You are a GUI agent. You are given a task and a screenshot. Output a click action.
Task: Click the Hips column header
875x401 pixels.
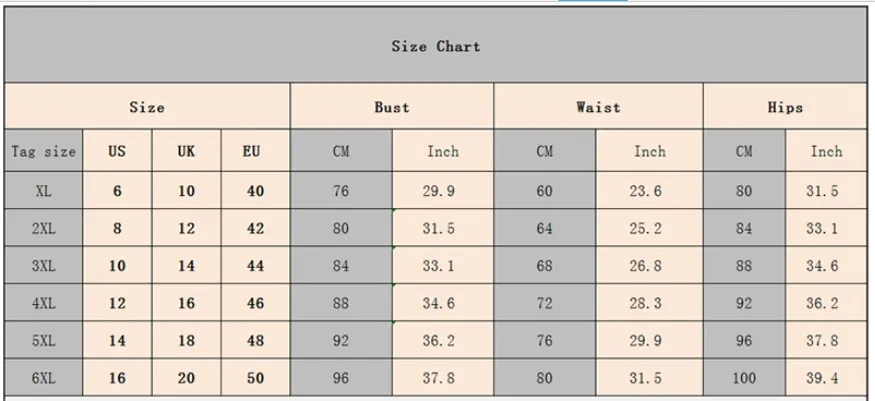(x=785, y=107)
